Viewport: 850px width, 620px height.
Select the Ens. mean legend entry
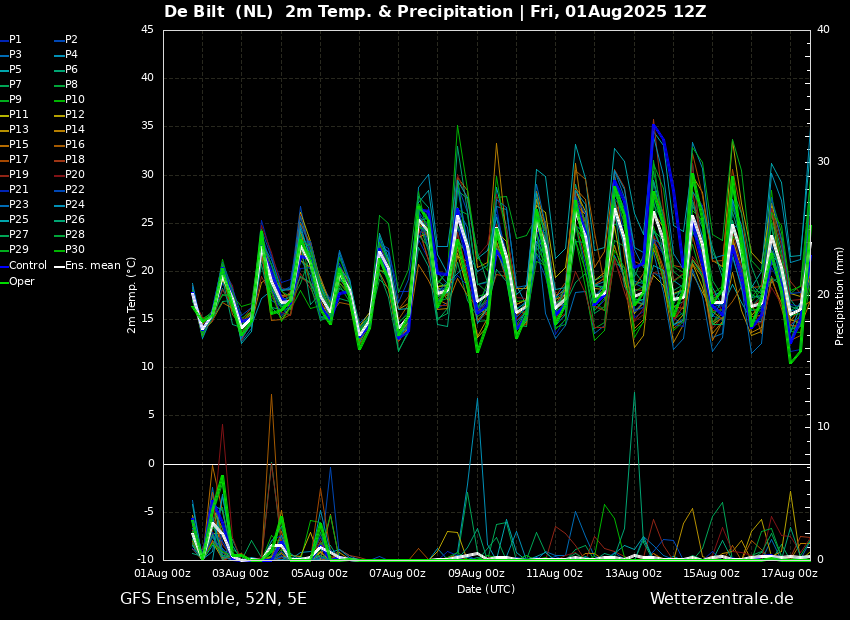click(88, 266)
